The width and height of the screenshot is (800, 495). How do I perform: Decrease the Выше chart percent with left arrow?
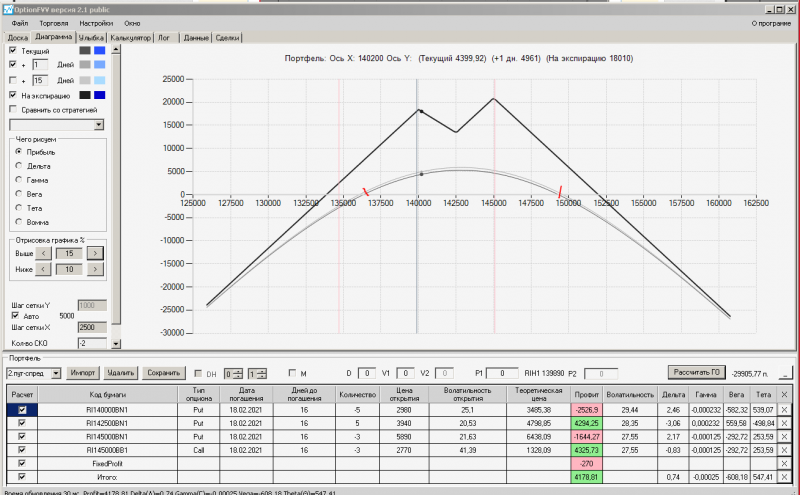click(43, 253)
